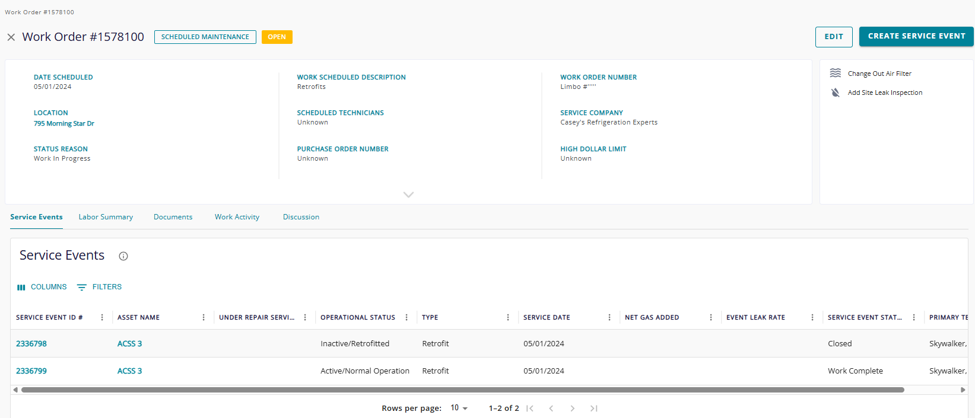Sort by Type column header
975x418 pixels.
430,317
